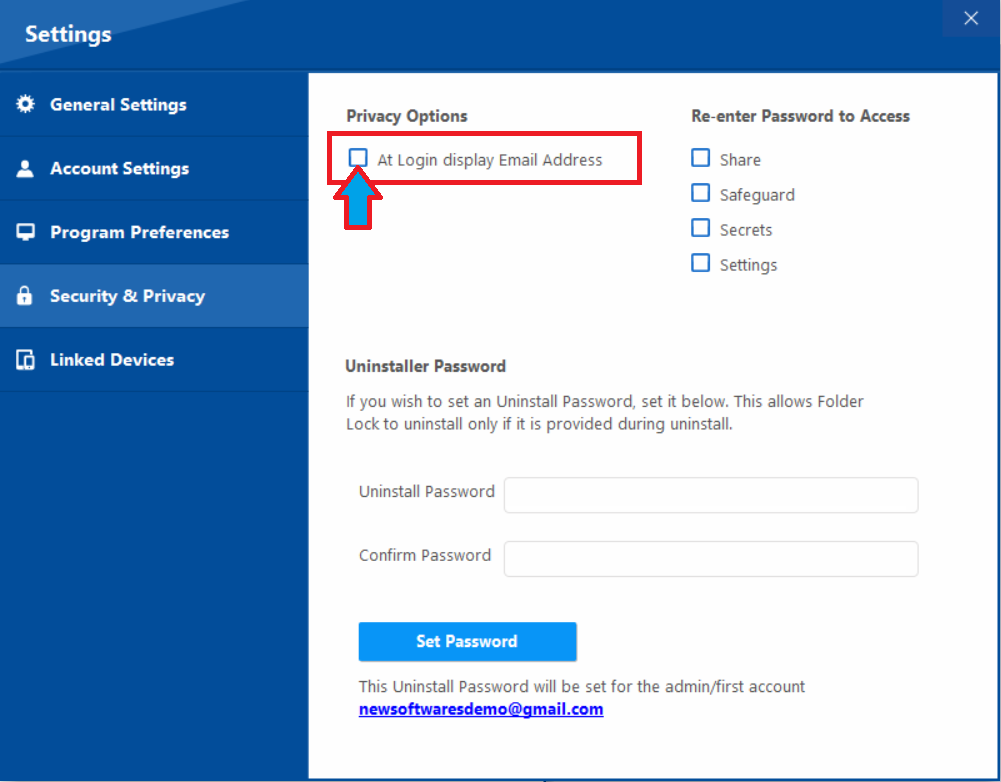Open Program Preferences
Image resolution: width=1001 pixels, height=782 pixels.
[139, 232]
